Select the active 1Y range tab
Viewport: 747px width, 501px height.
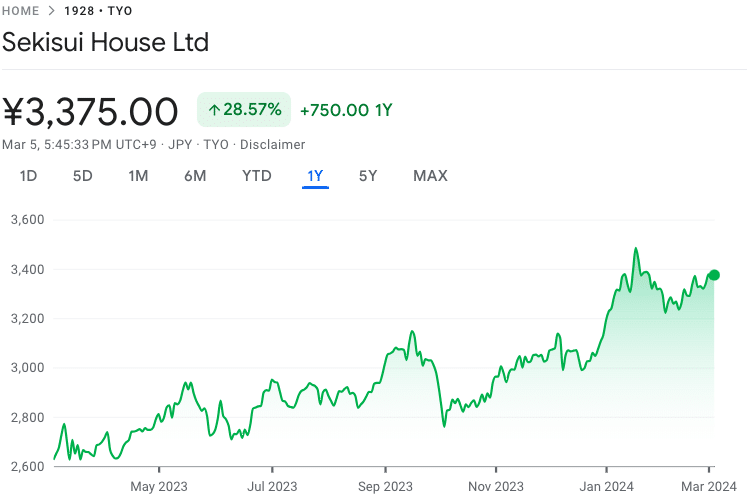tap(315, 176)
